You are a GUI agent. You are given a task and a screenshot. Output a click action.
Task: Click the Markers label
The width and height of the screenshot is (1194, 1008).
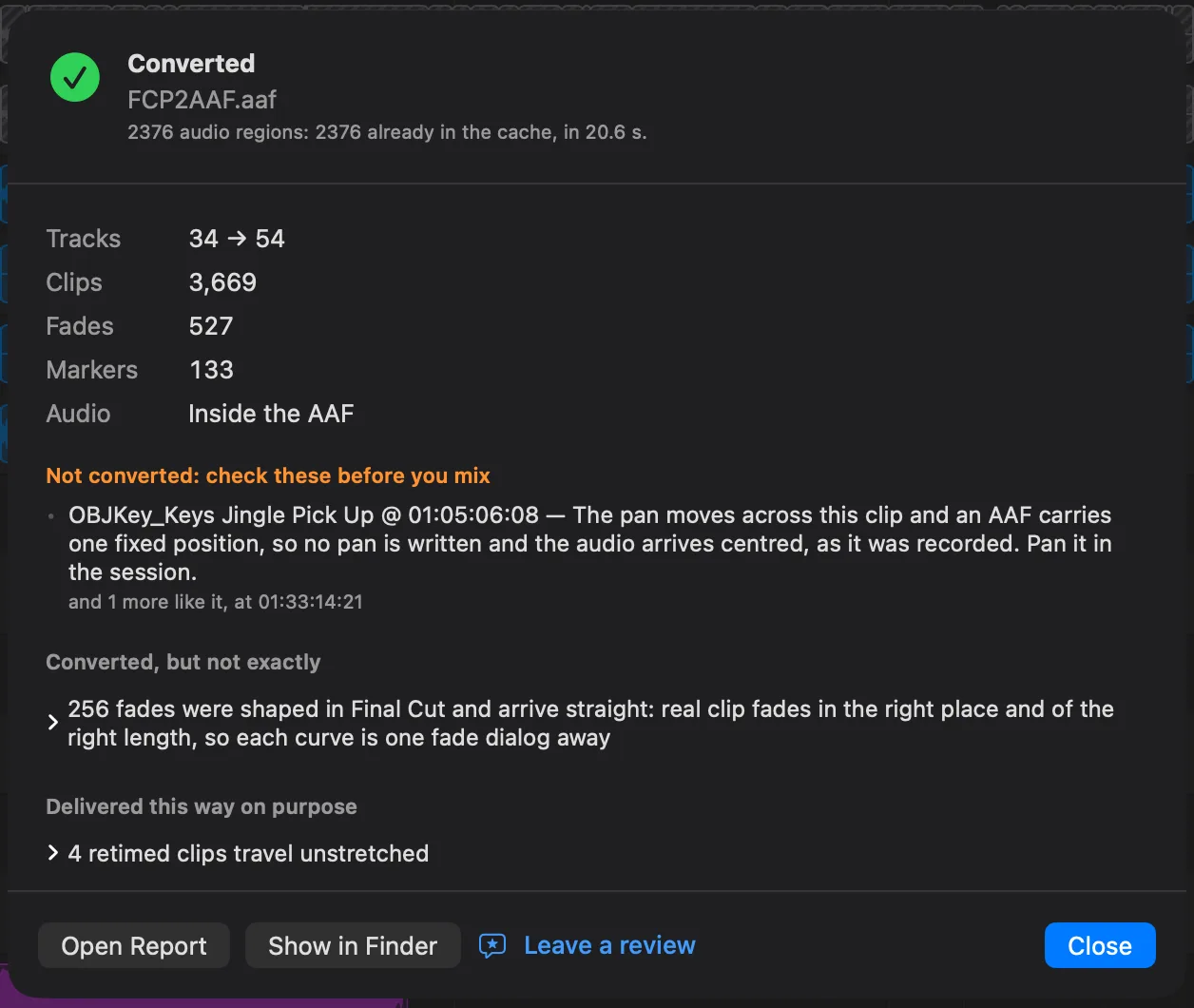click(92, 370)
